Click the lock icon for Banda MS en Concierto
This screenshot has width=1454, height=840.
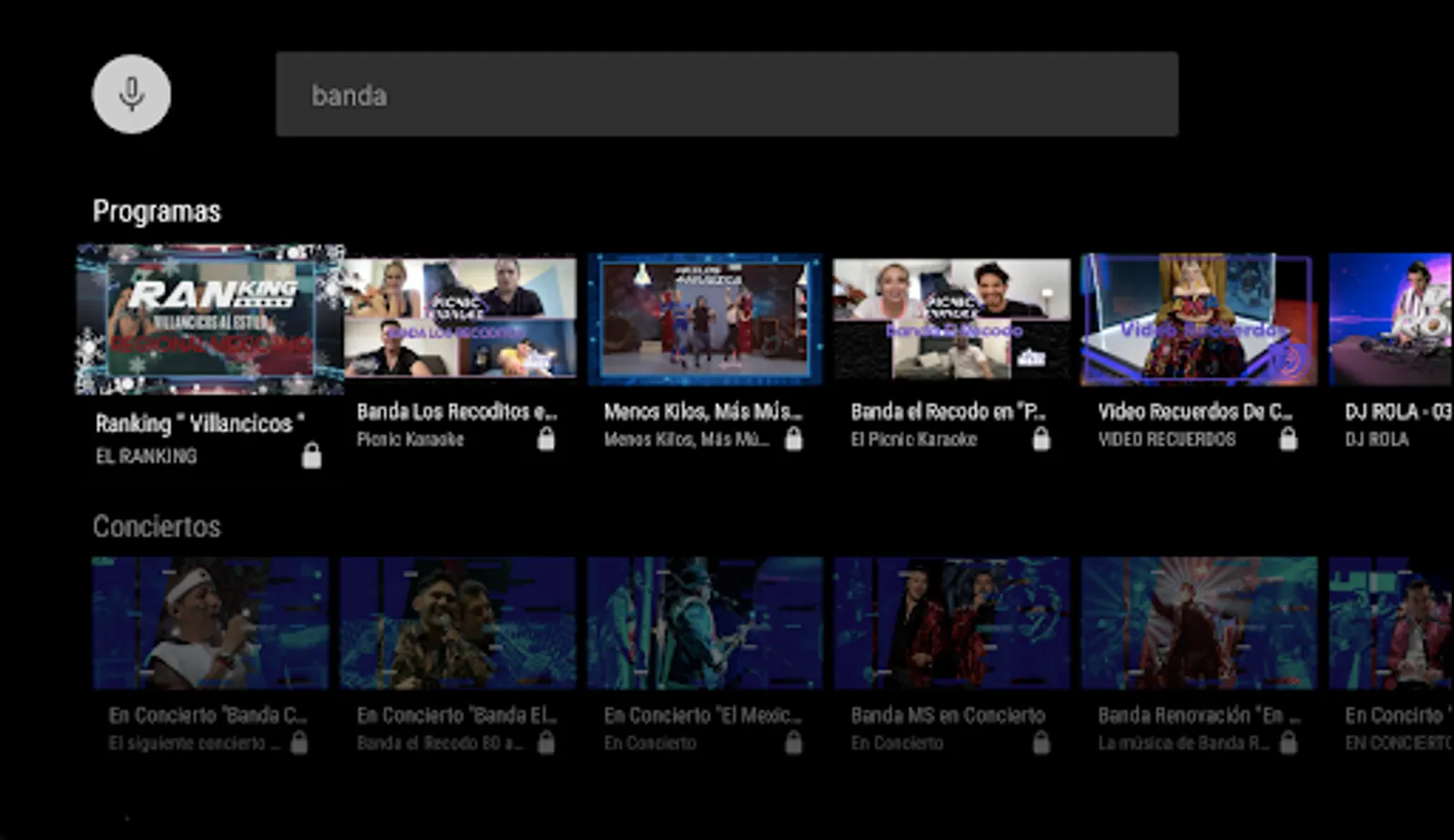(x=1041, y=743)
